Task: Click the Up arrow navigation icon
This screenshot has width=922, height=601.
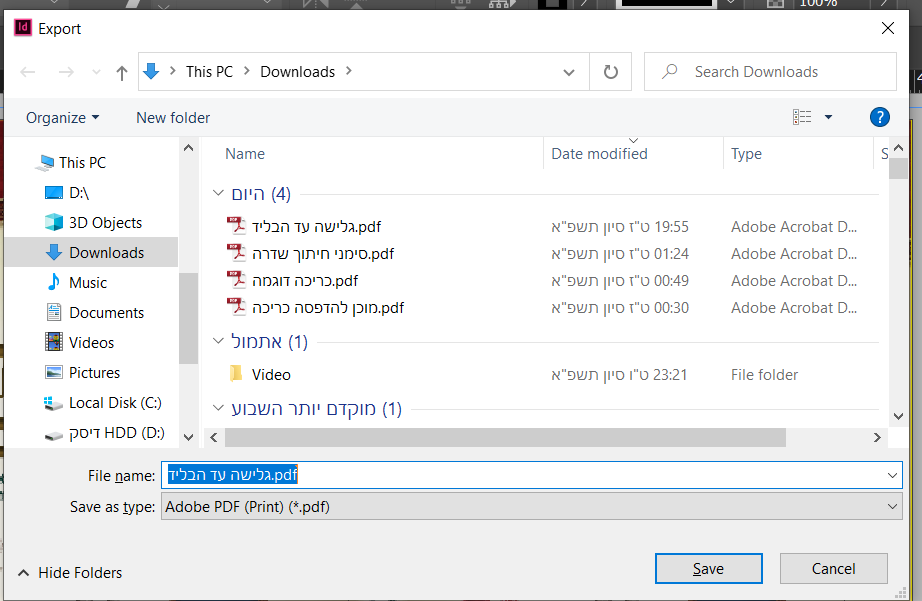Action: coord(122,72)
